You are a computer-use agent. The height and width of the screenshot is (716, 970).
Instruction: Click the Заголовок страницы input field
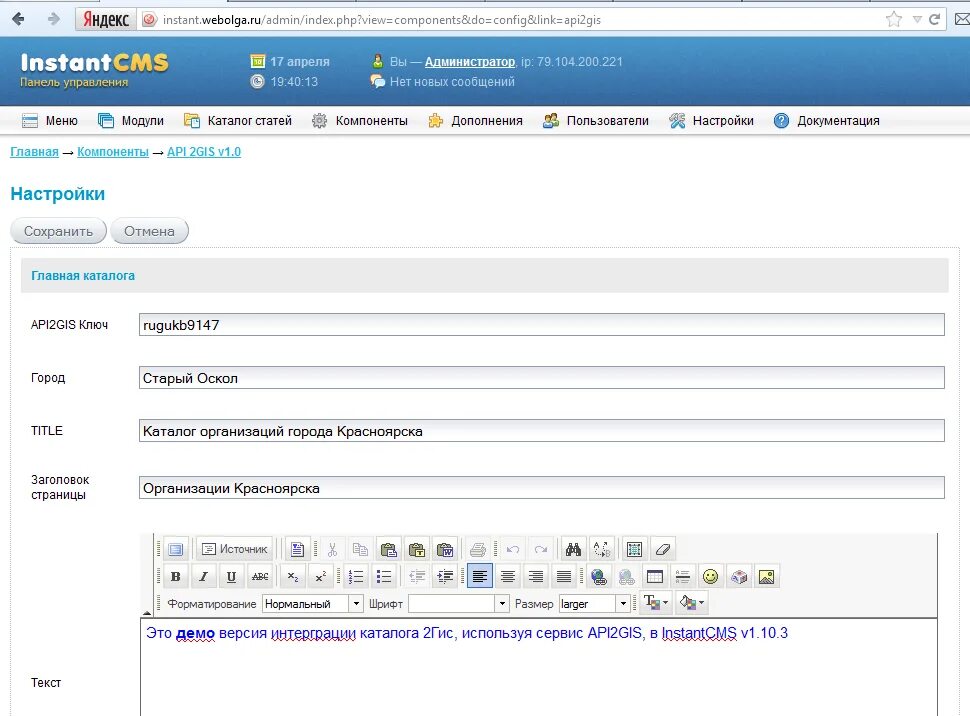(x=541, y=488)
